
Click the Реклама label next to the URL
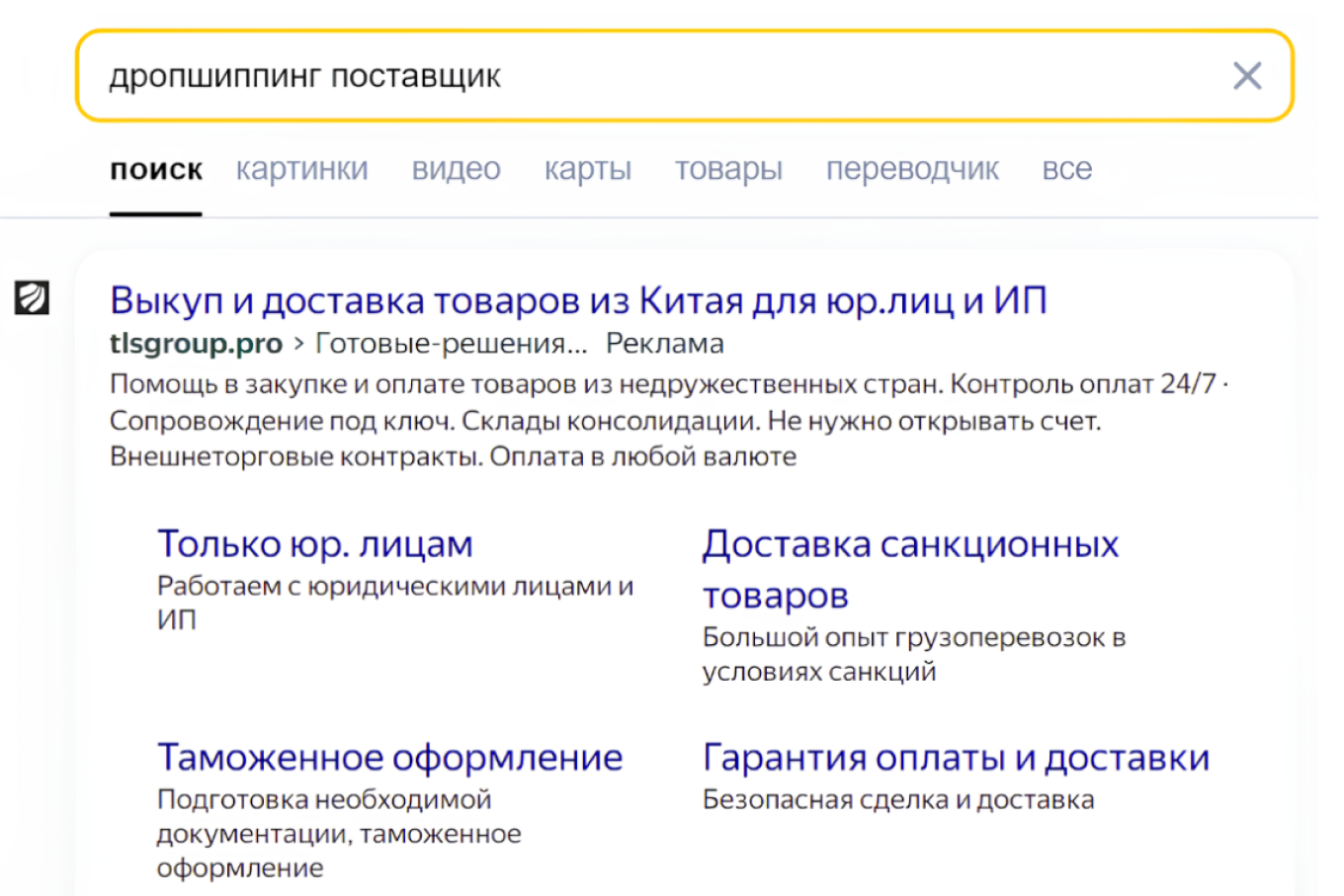point(666,343)
